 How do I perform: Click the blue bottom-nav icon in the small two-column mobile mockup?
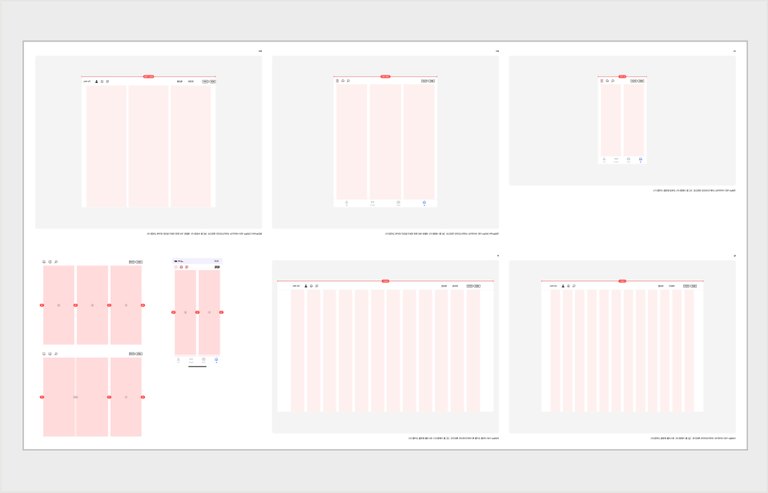click(x=641, y=160)
